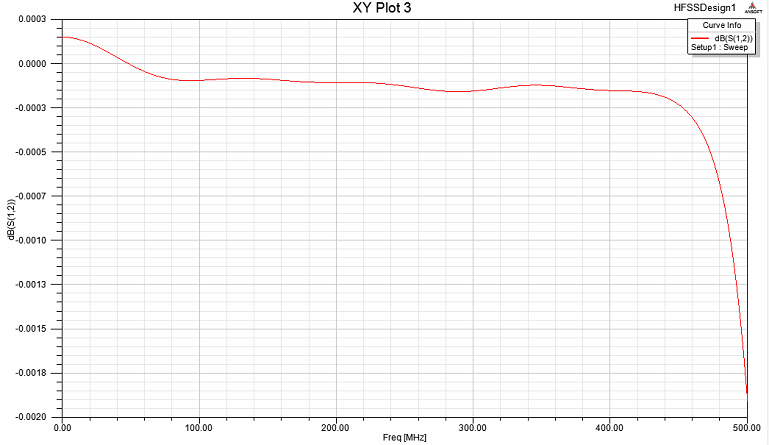Click the Setup1 : Sweep legend text
The image size is (769, 445).
click(719, 47)
